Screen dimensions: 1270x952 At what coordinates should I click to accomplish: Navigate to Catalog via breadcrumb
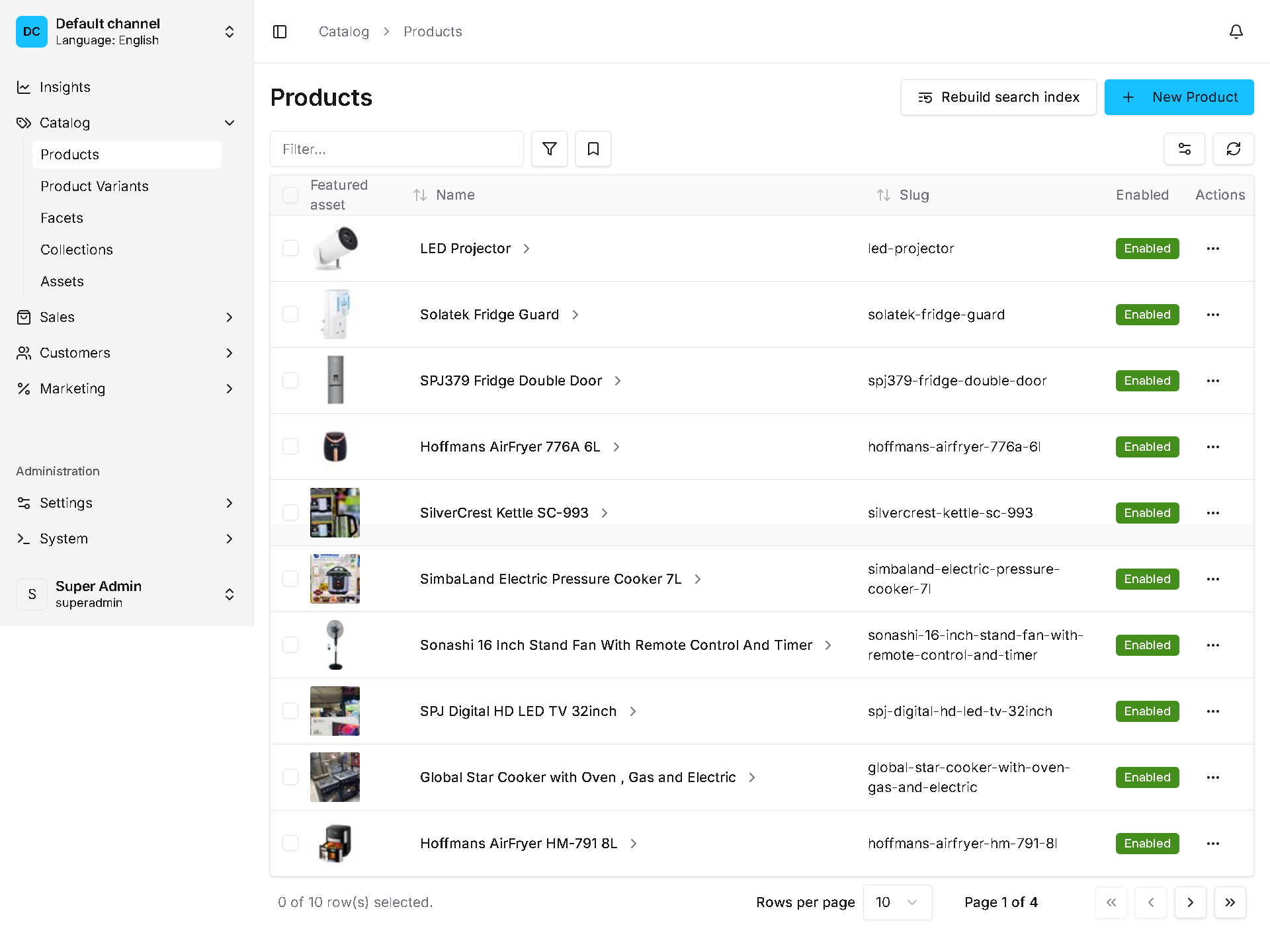343,31
